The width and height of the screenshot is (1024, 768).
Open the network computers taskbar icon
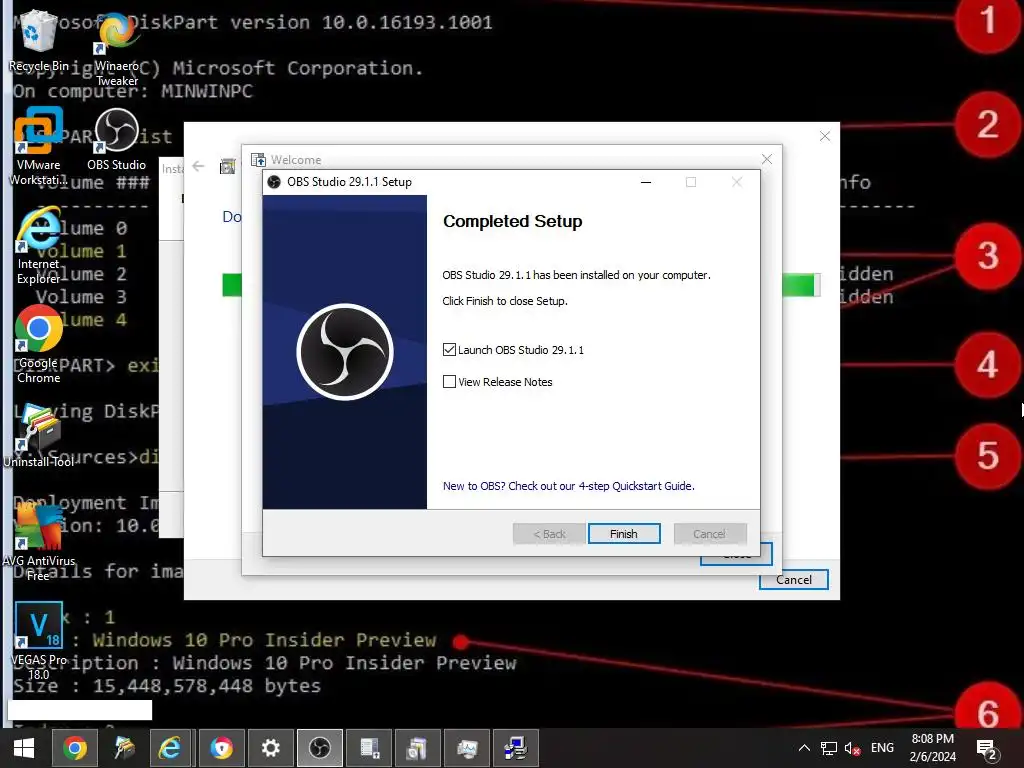click(x=516, y=748)
